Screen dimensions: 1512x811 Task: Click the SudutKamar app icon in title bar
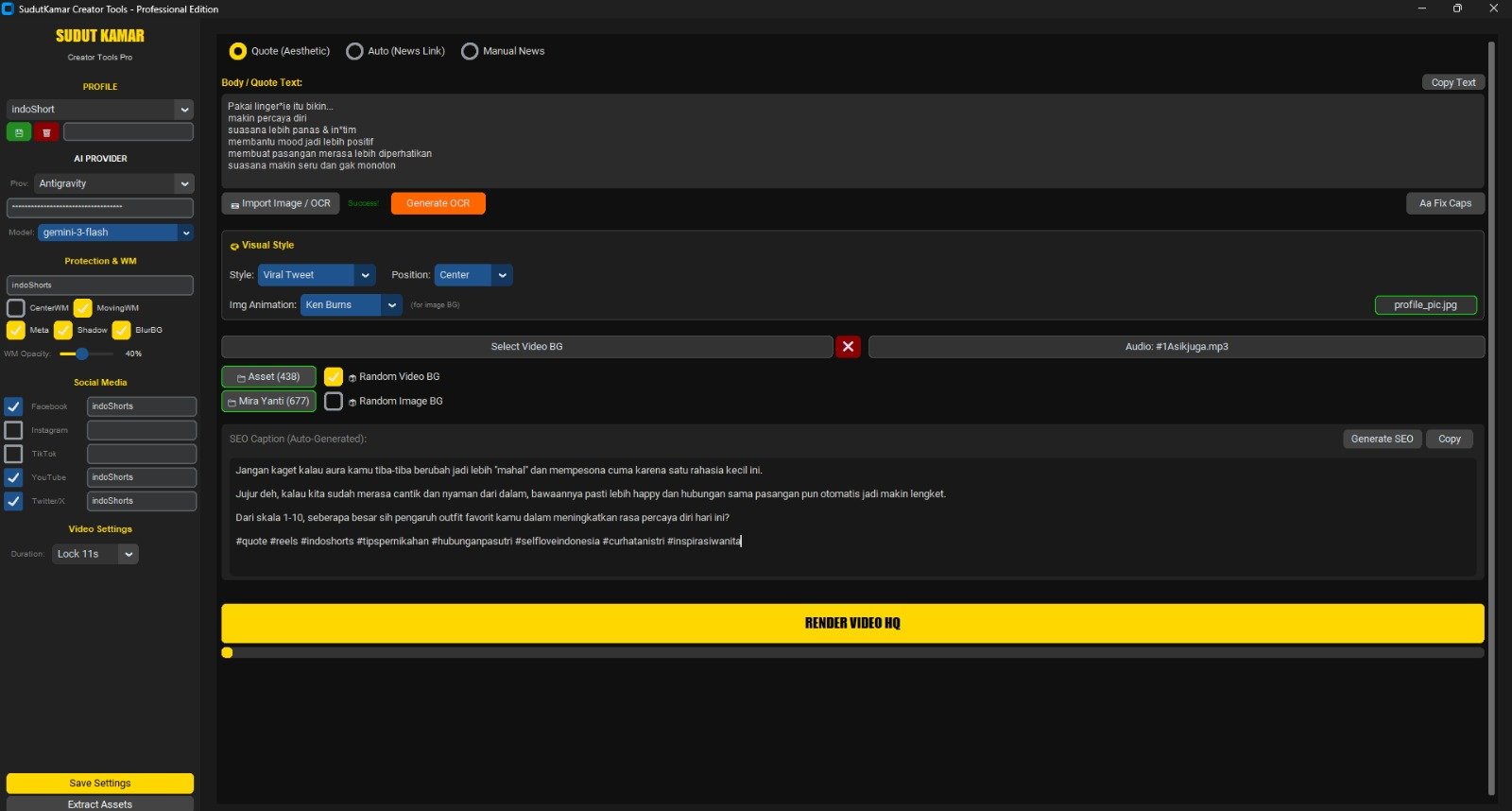(9, 9)
